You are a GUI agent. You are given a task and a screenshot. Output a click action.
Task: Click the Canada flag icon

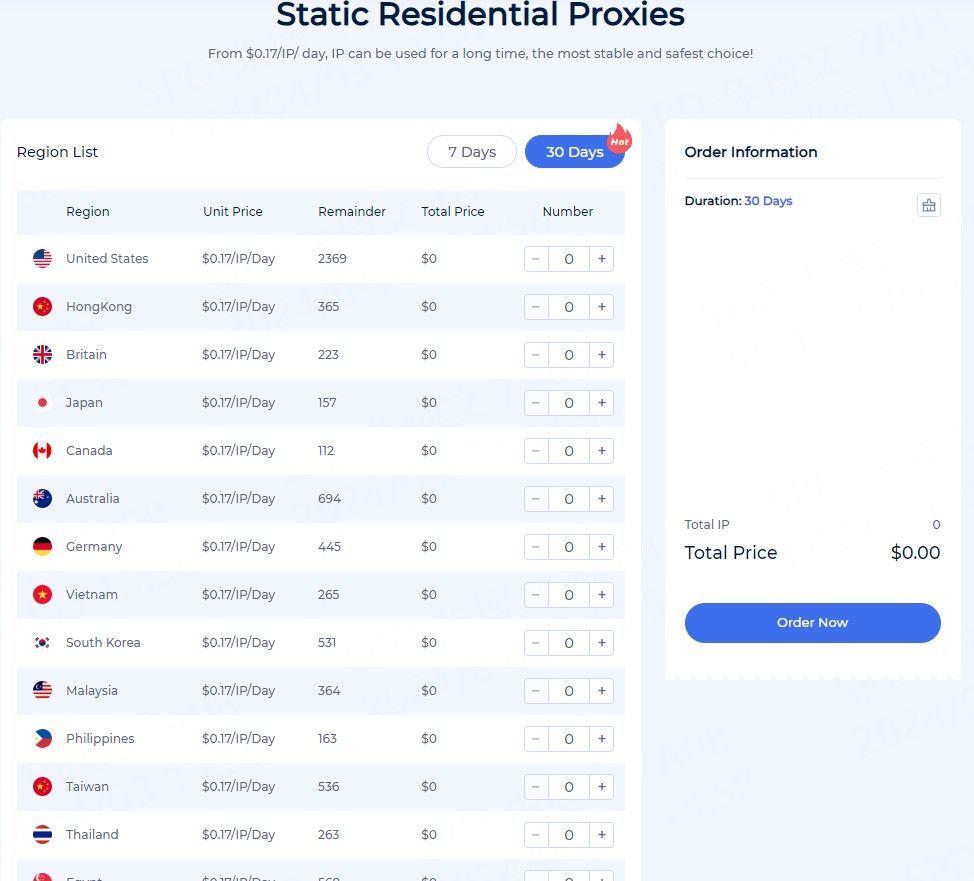click(x=42, y=451)
